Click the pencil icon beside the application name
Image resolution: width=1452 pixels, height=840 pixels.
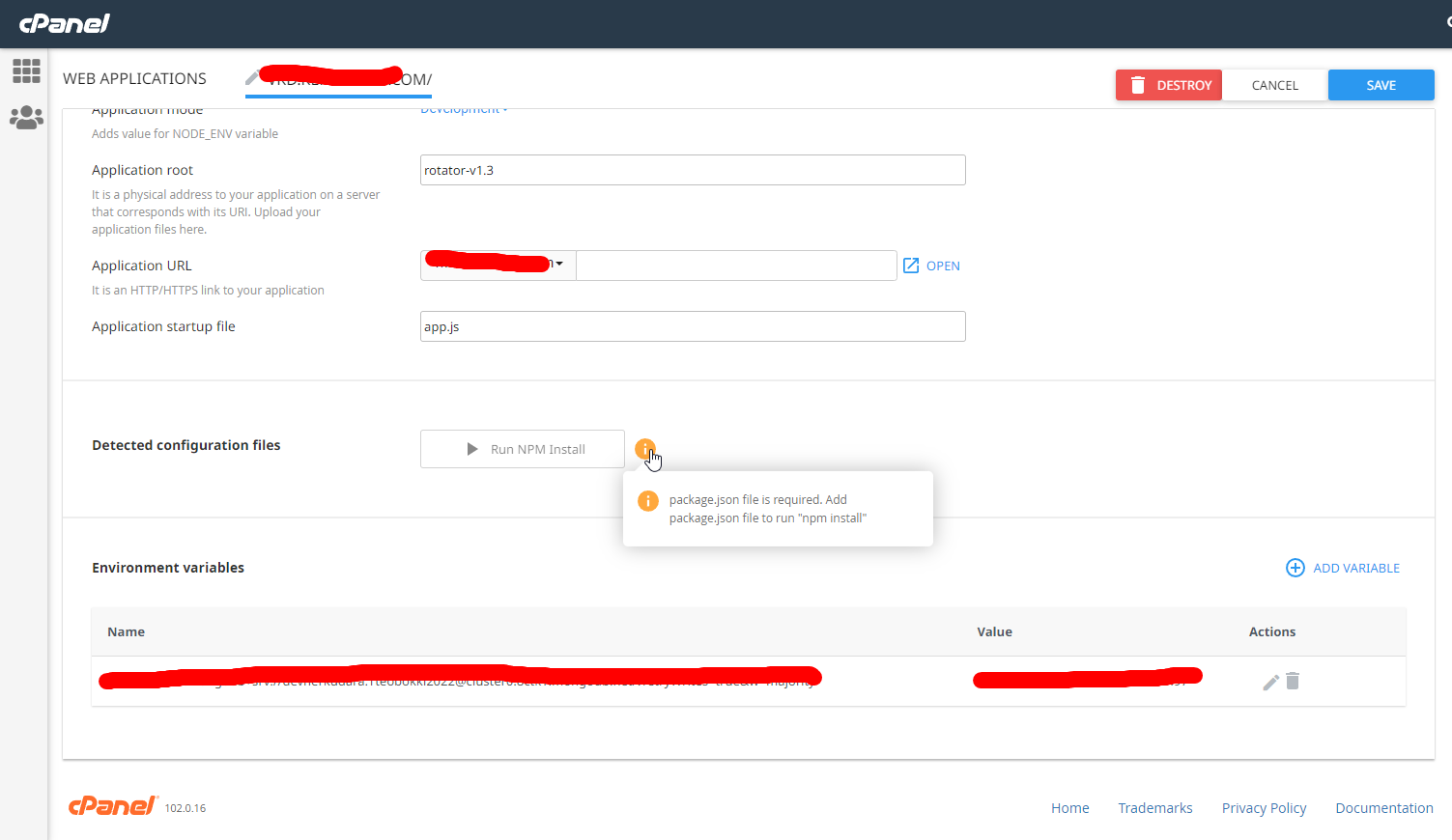tap(252, 78)
